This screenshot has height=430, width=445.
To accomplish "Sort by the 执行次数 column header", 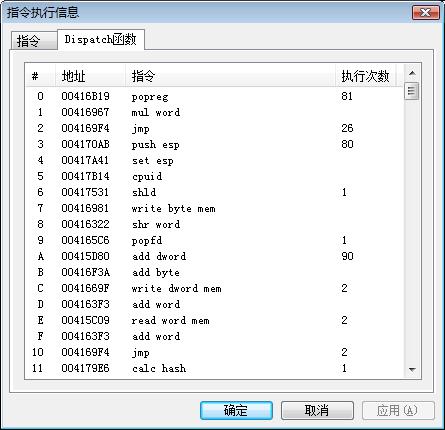I will point(365,76).
